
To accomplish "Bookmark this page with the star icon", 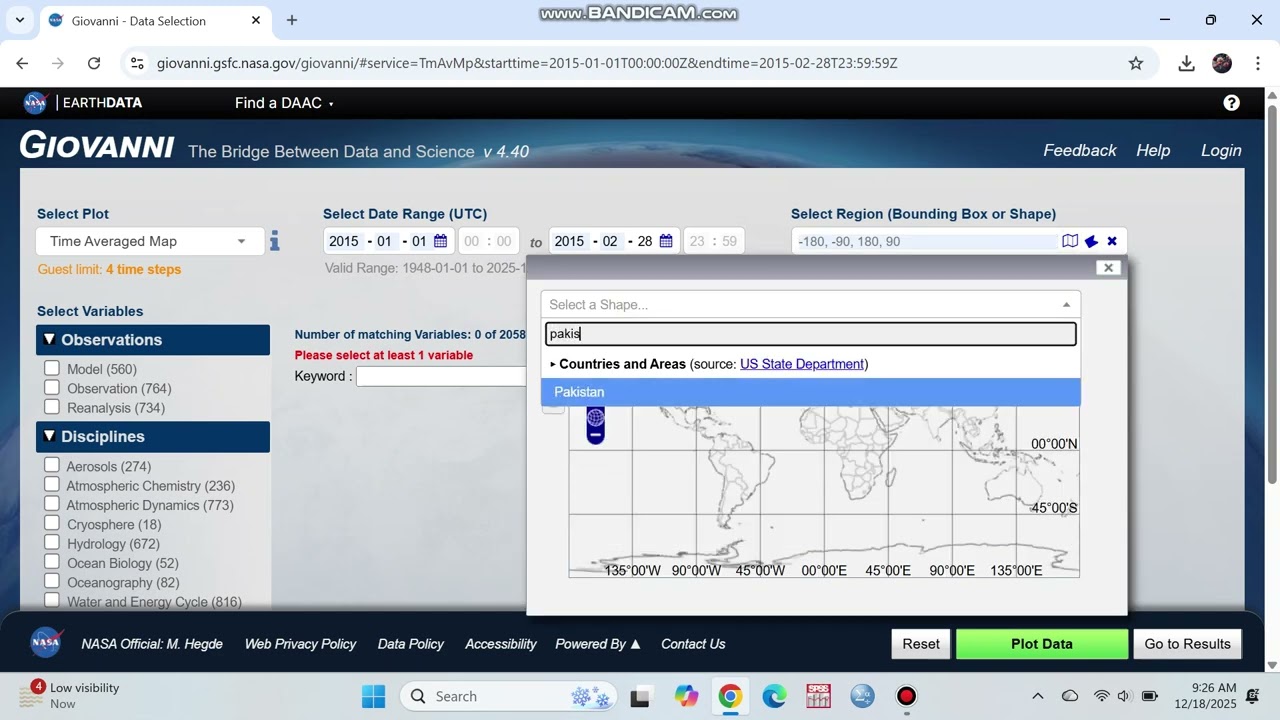I will point(1136,63).
